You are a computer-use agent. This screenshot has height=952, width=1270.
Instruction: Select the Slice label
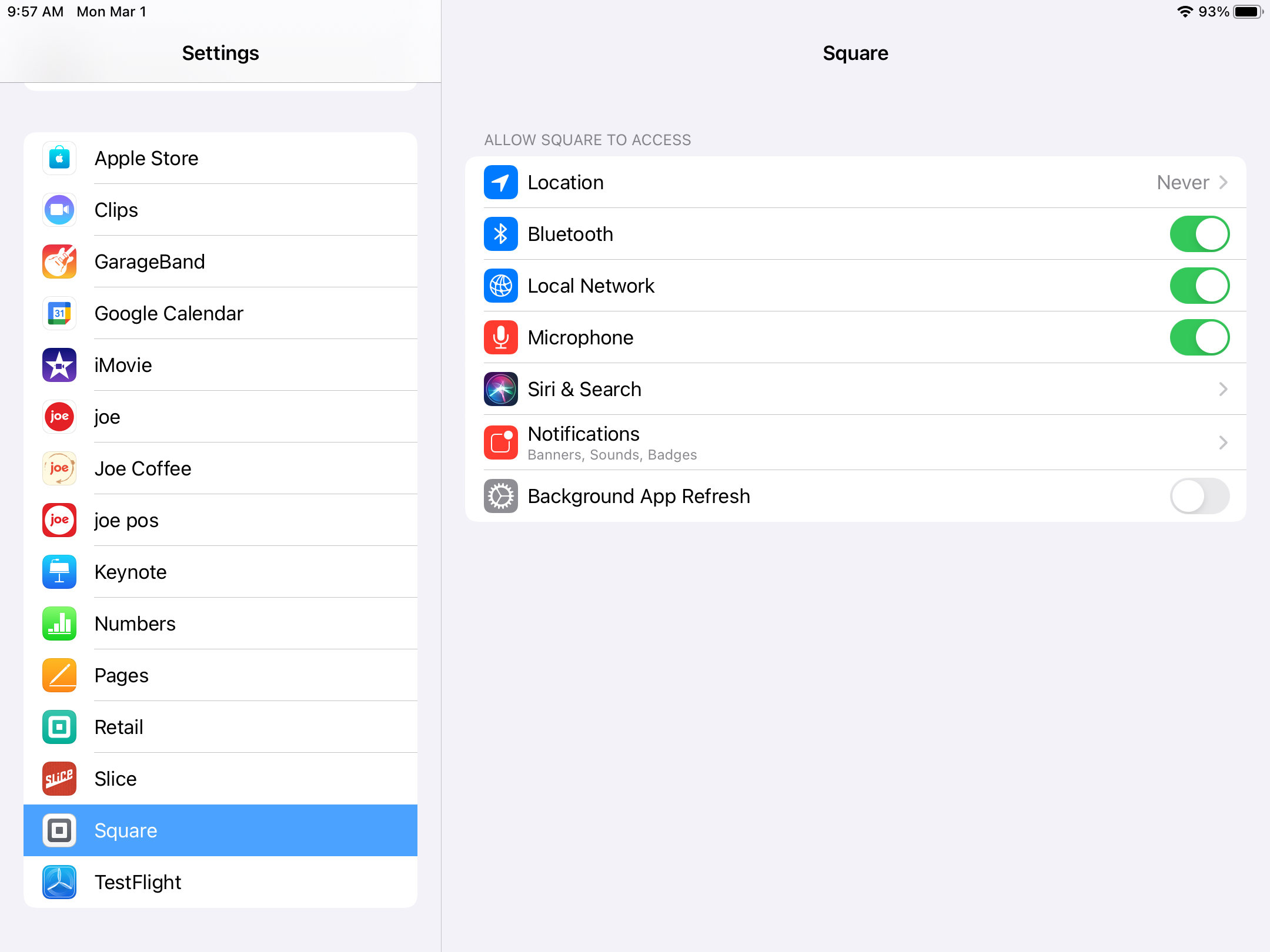pos(116,779)
